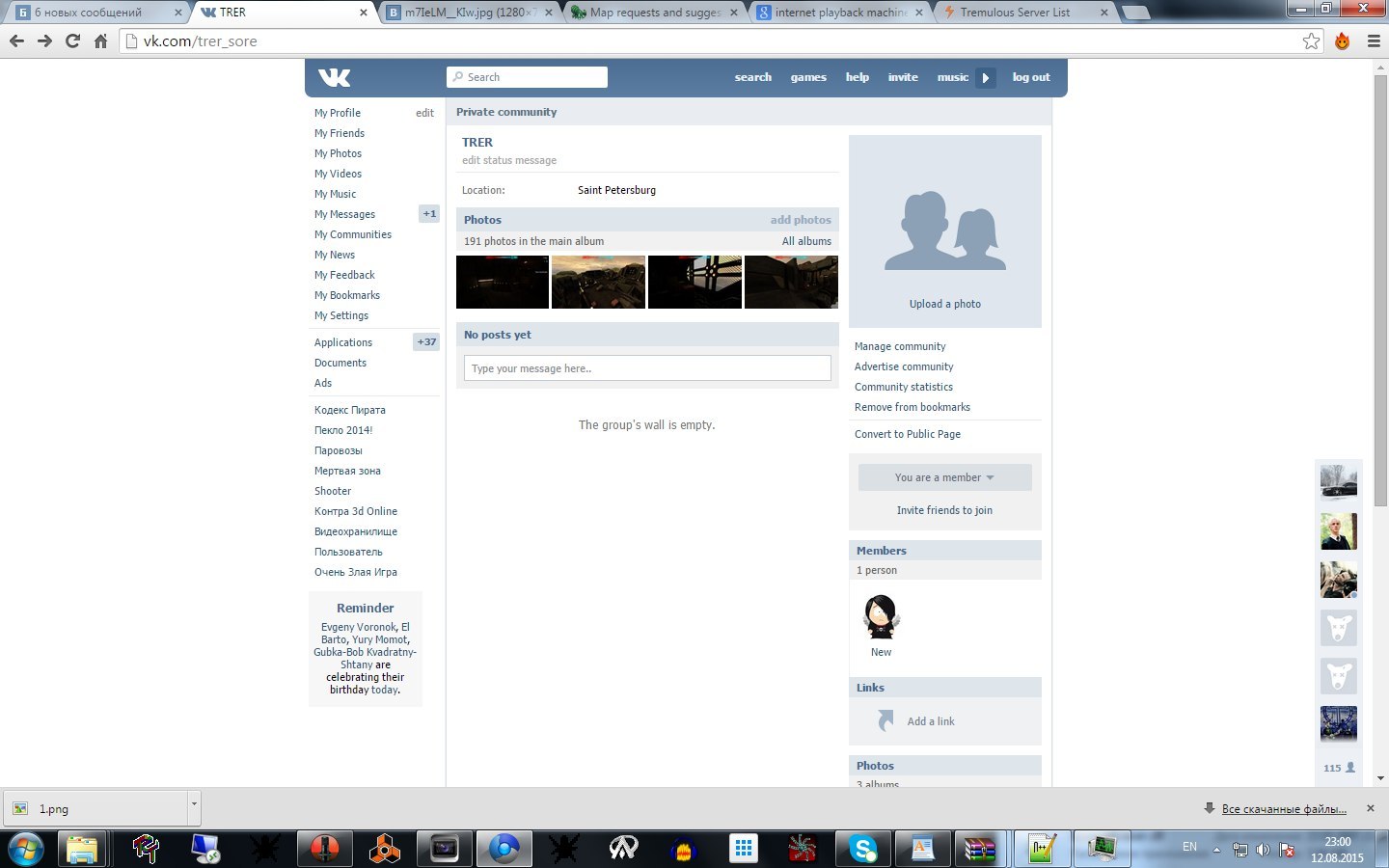
Task: Click Invite friends to join
Action: (x=944, y=510)
